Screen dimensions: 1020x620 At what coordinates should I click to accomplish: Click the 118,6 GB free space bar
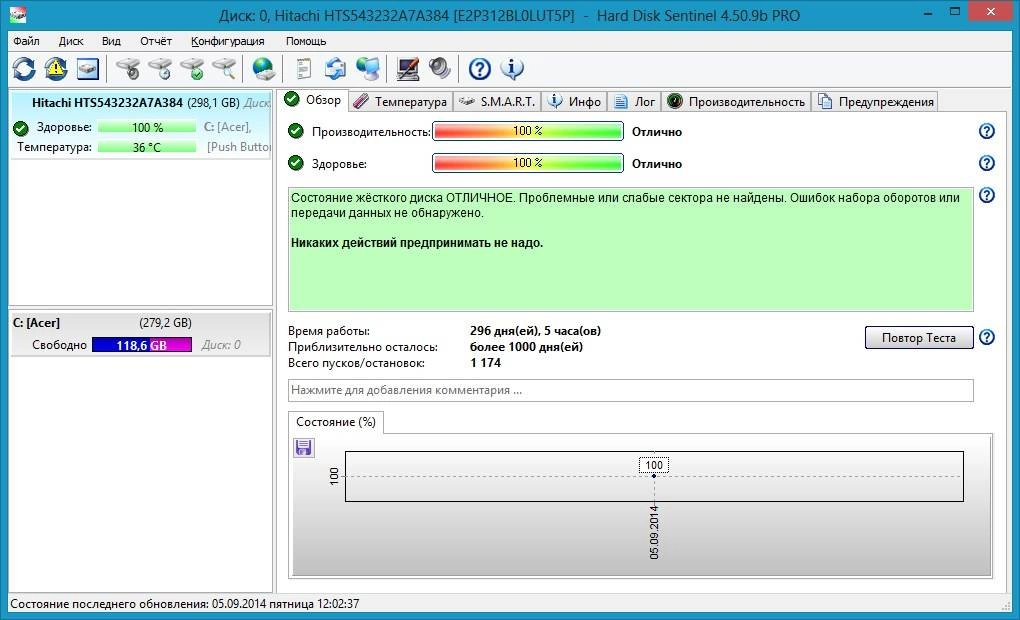pyautogui.click(x=142, y=345)
